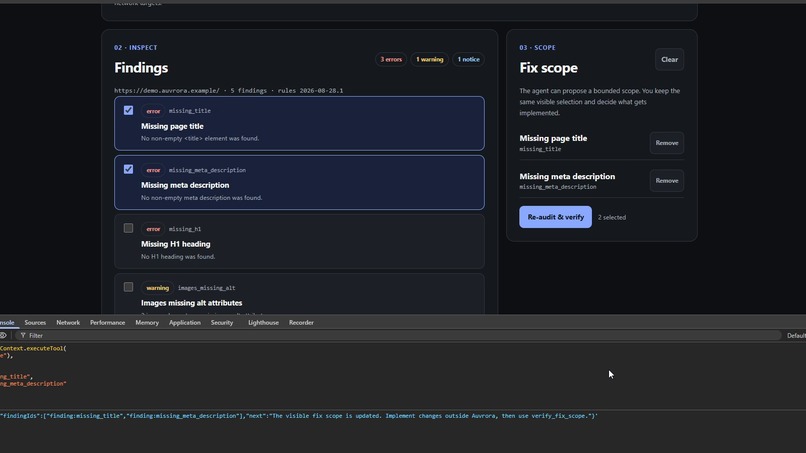This screenshot has width=806, height=453.
Task: Check the Images missing alt attributes checkbox
Action: coord(129,287)
